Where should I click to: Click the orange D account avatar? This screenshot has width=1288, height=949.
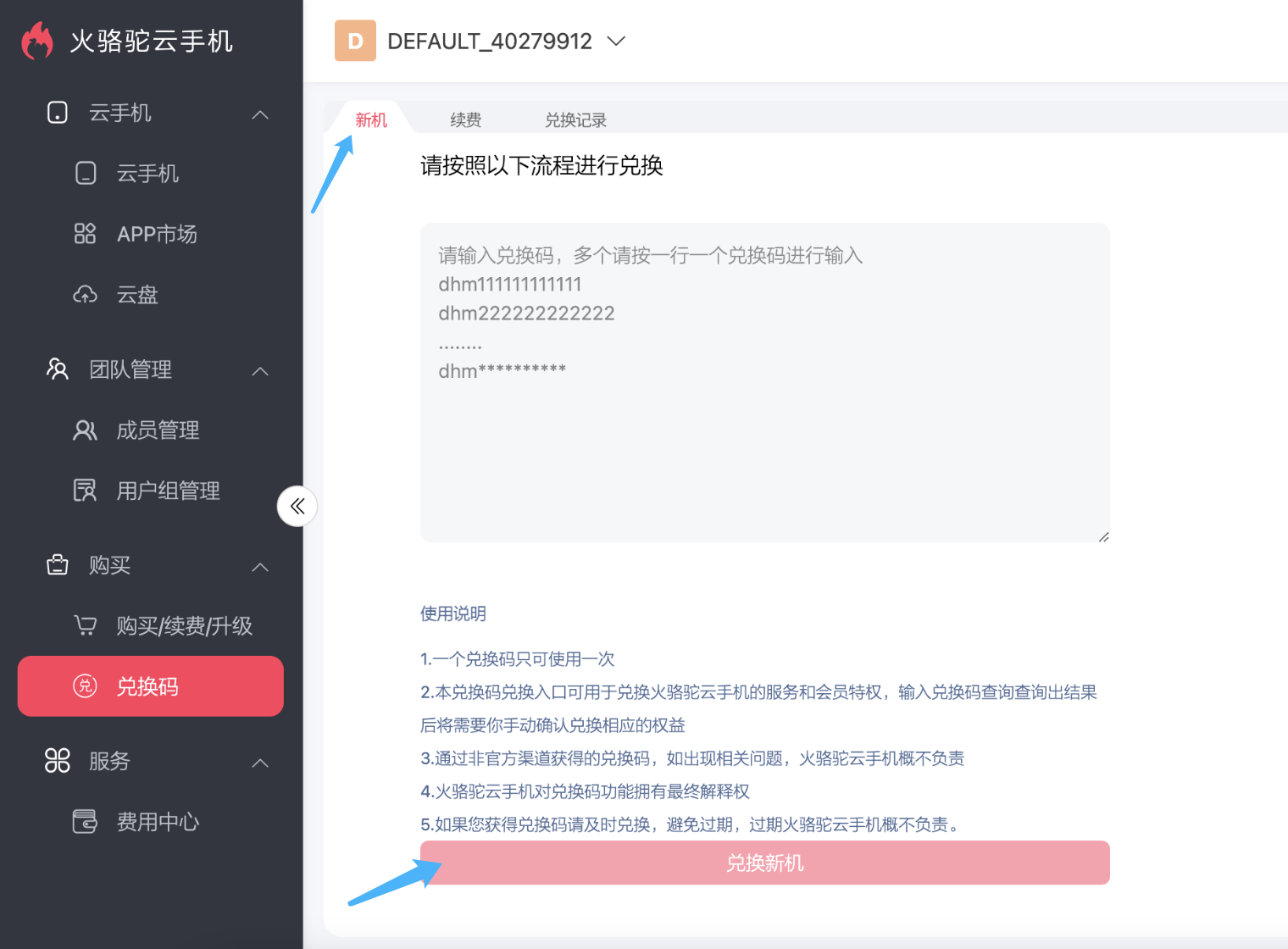click(x=355, y=41)
